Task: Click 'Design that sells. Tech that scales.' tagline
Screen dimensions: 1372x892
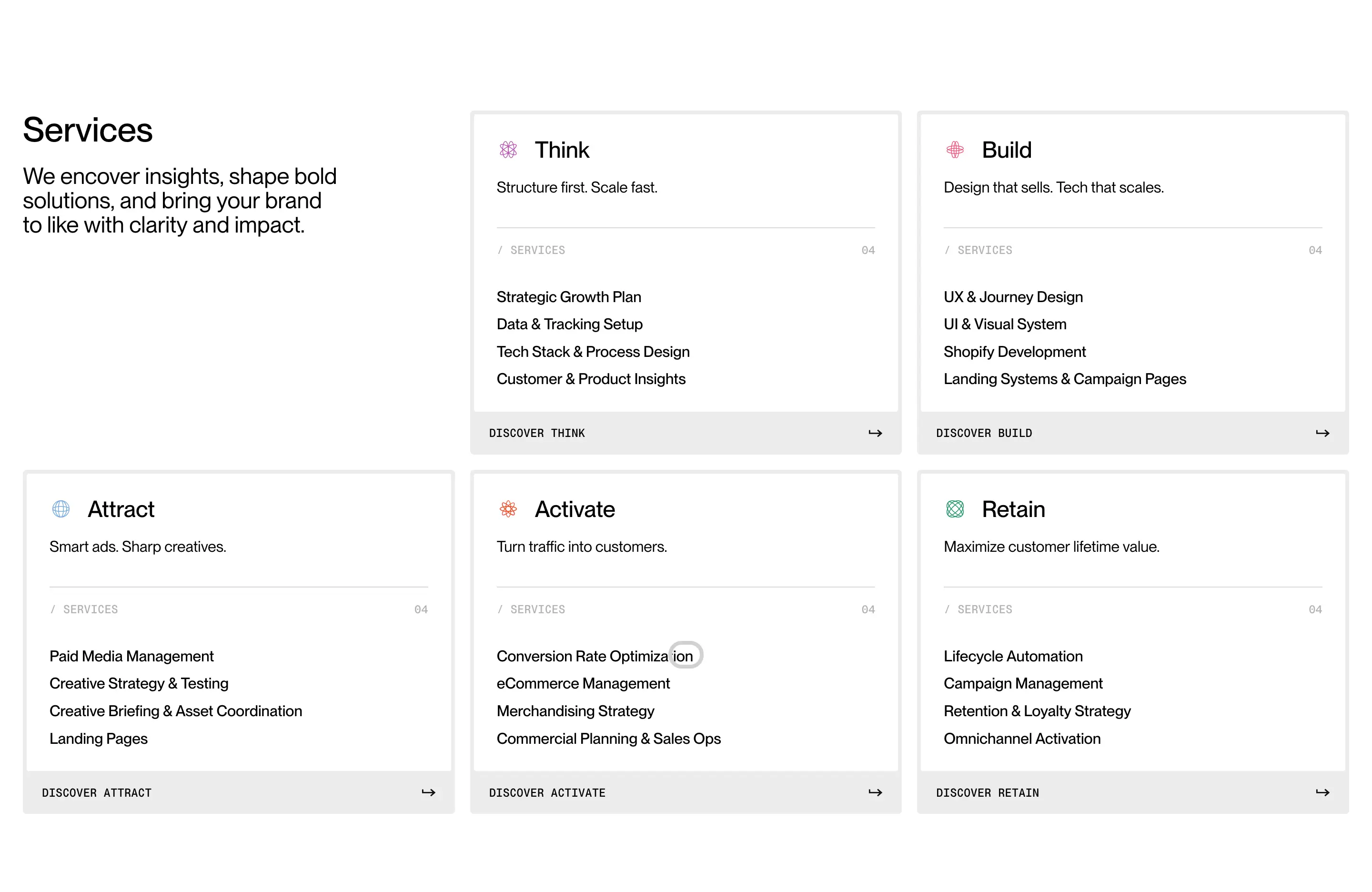Action: coord(1054,187)
